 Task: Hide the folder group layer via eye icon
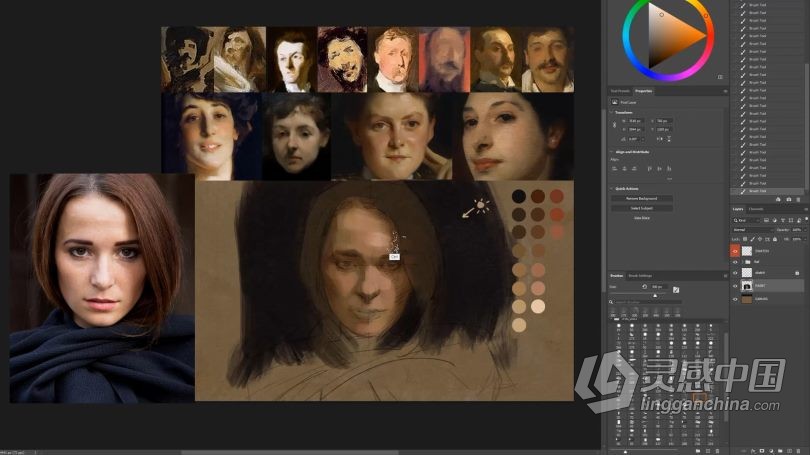(x=735, y=262)
